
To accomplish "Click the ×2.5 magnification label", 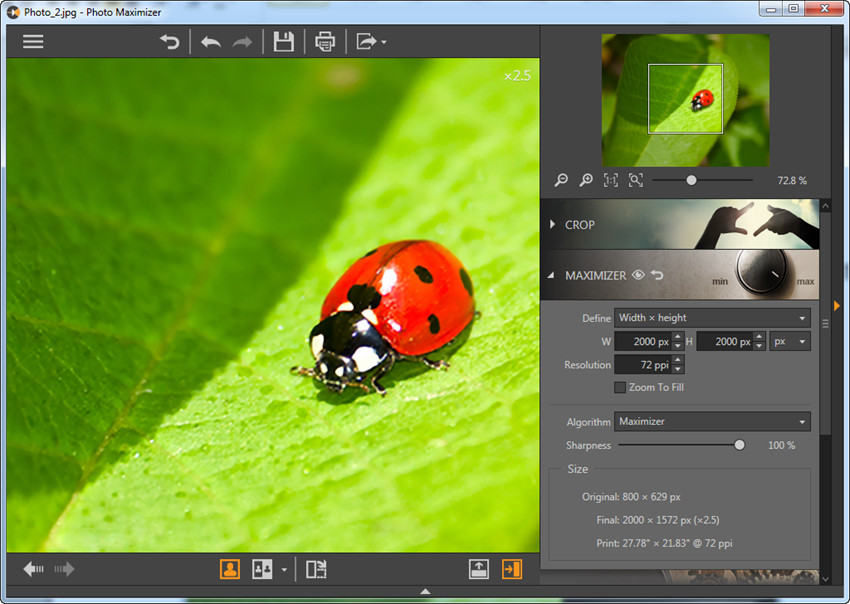I will tap(518, 76).
